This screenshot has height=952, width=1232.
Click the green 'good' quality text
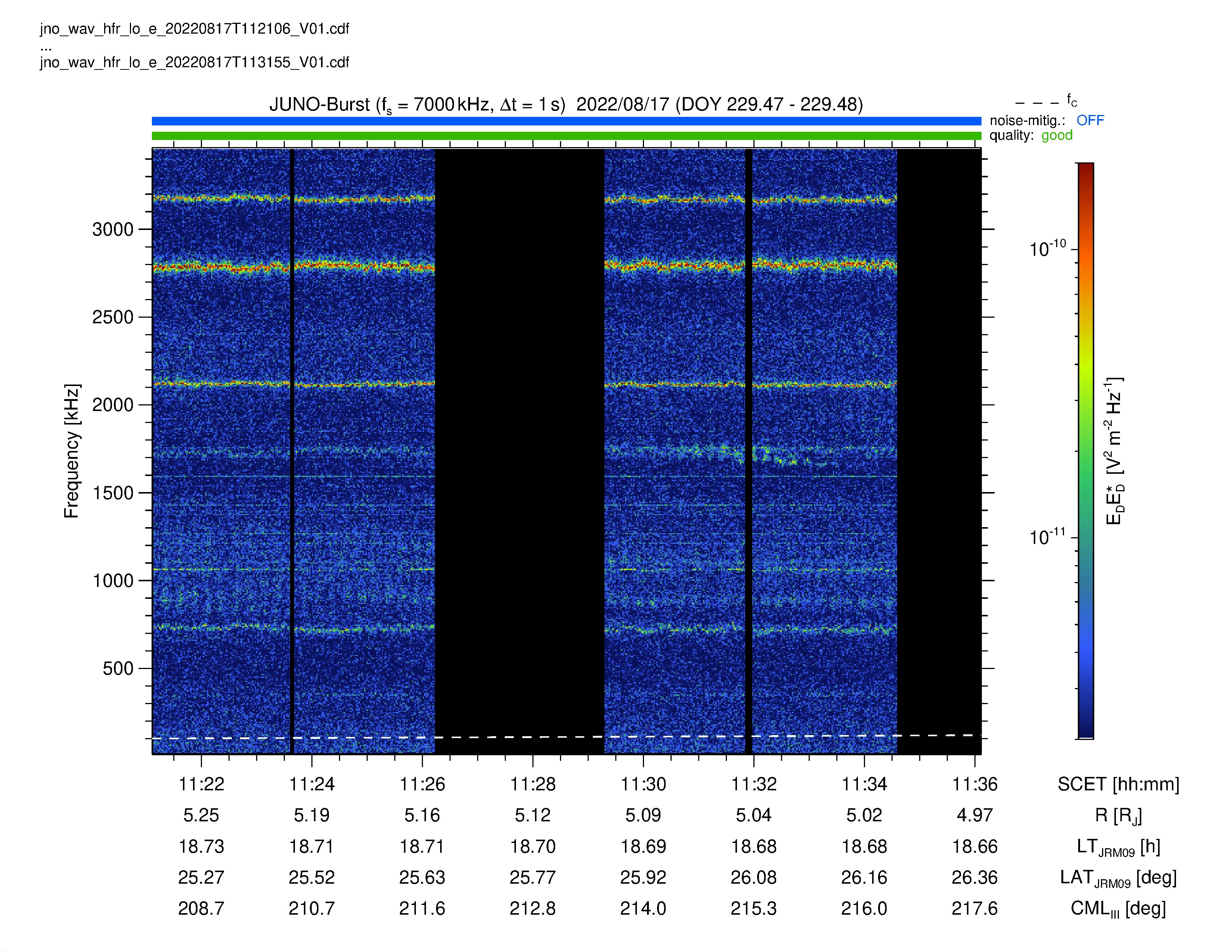point(1057,136)
